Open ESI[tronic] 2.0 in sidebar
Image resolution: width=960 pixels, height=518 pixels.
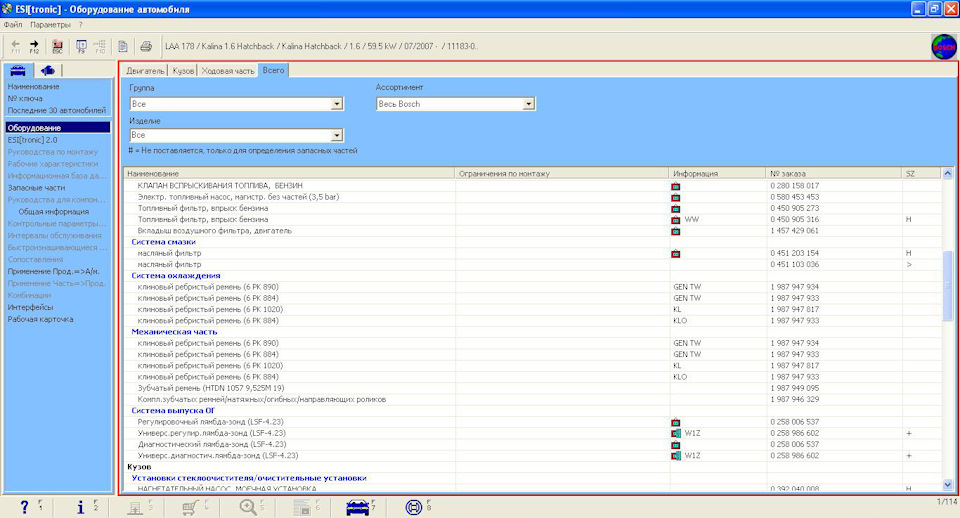(32, 140)
